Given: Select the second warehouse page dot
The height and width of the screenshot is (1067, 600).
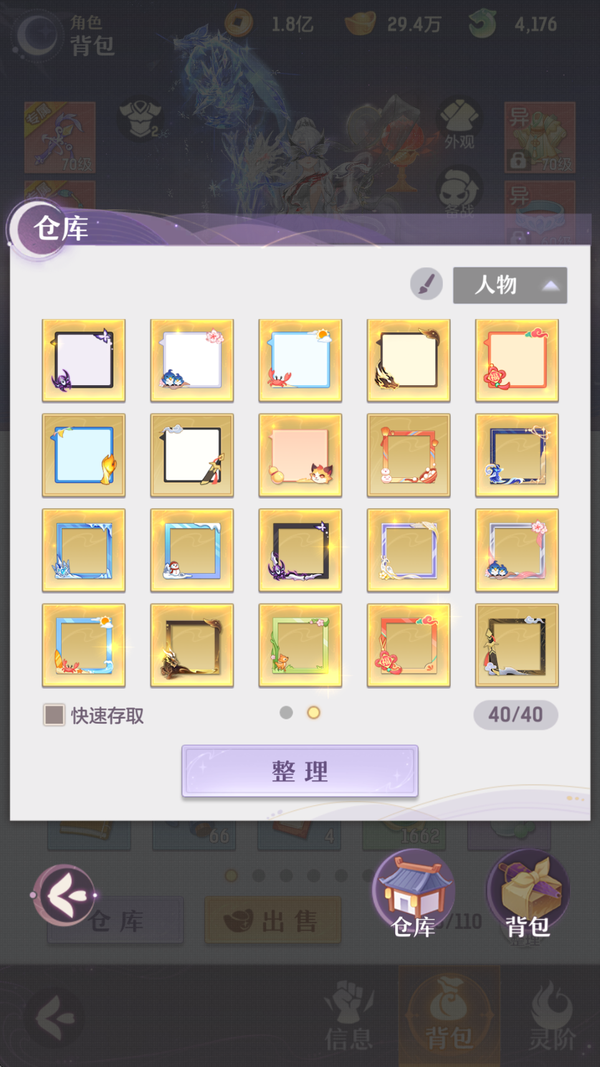Looking at the screenshot, I should pyautogui.click(x=314, y=712).
